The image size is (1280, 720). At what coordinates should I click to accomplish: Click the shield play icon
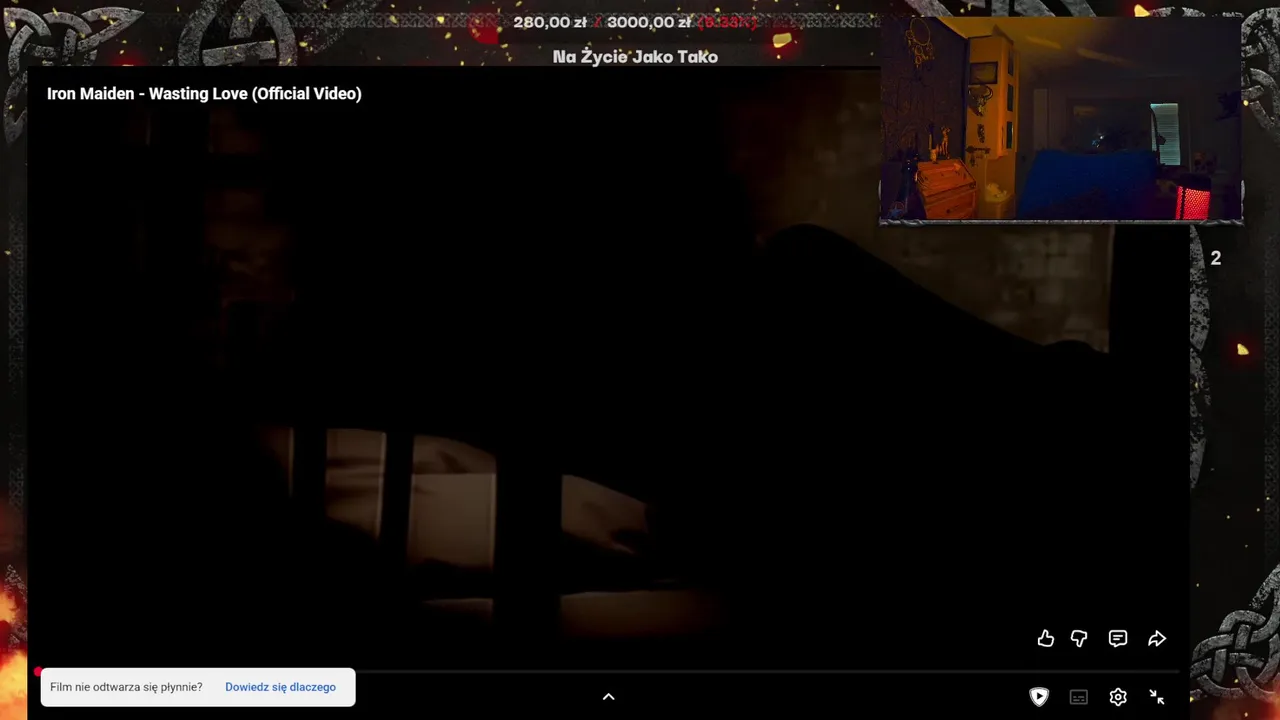tap(1039, 697)
